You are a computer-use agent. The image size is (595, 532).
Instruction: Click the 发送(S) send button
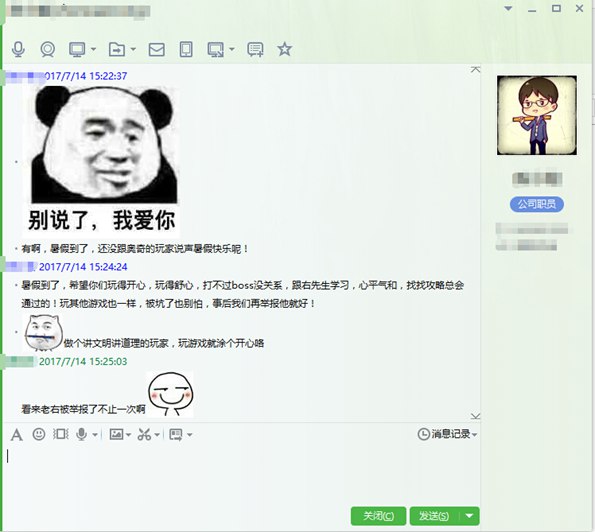(434, 516)
